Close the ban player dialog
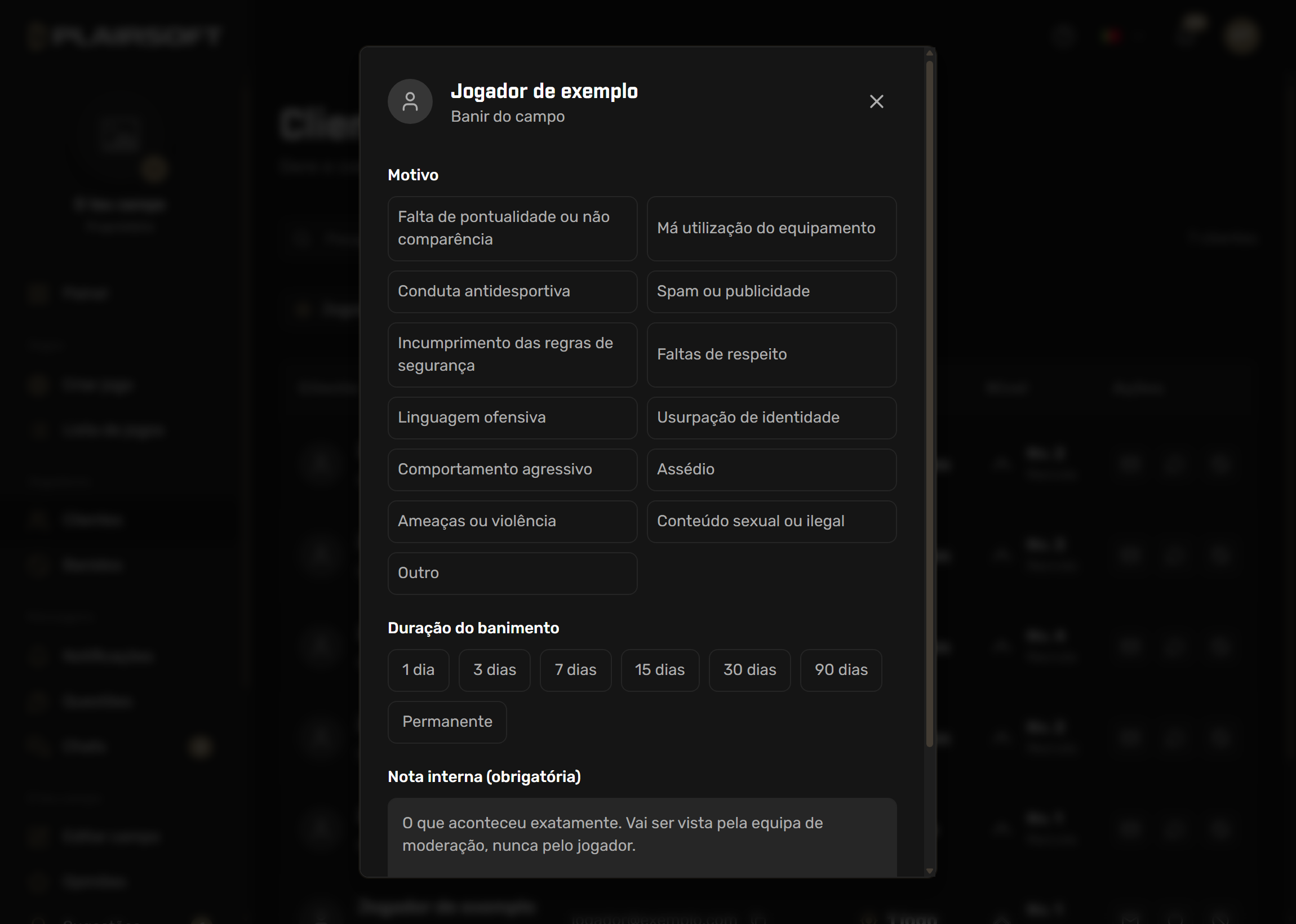Viewport: 1296px width, 924px height. (x=876, y=101)
